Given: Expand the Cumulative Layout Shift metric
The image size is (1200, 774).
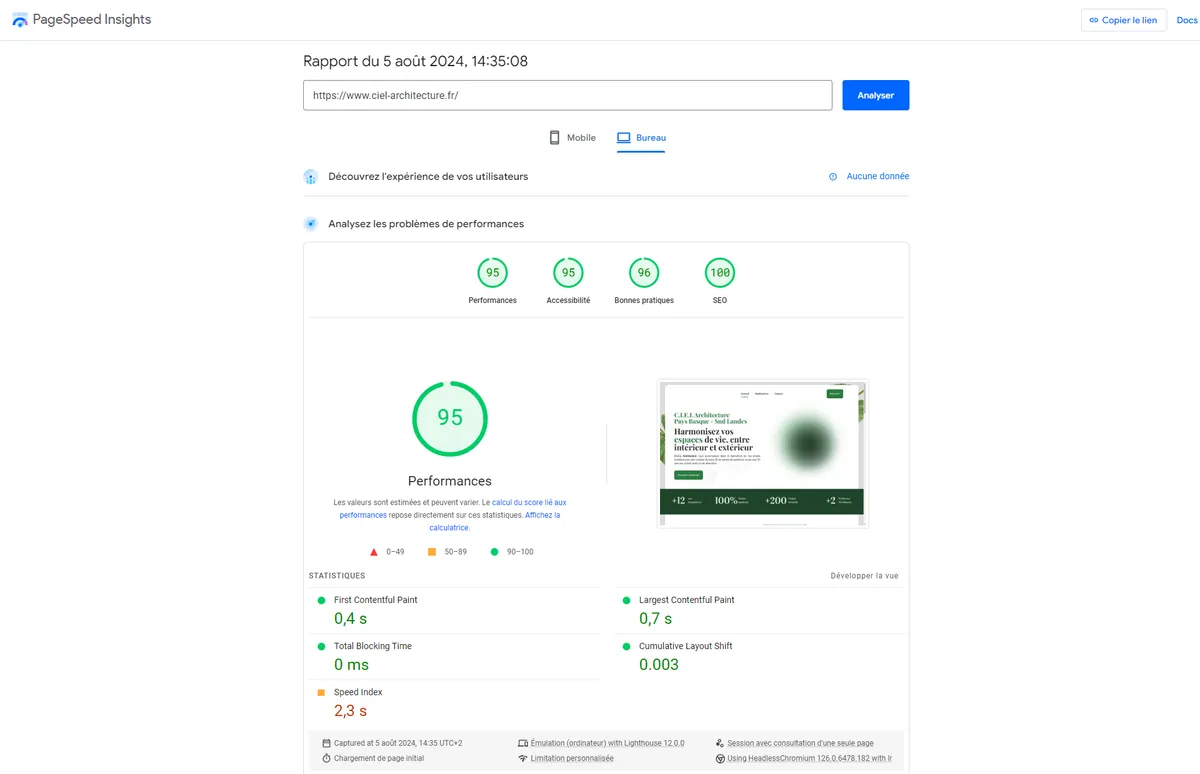Looking at the screenshot, I should click(759, 657).
